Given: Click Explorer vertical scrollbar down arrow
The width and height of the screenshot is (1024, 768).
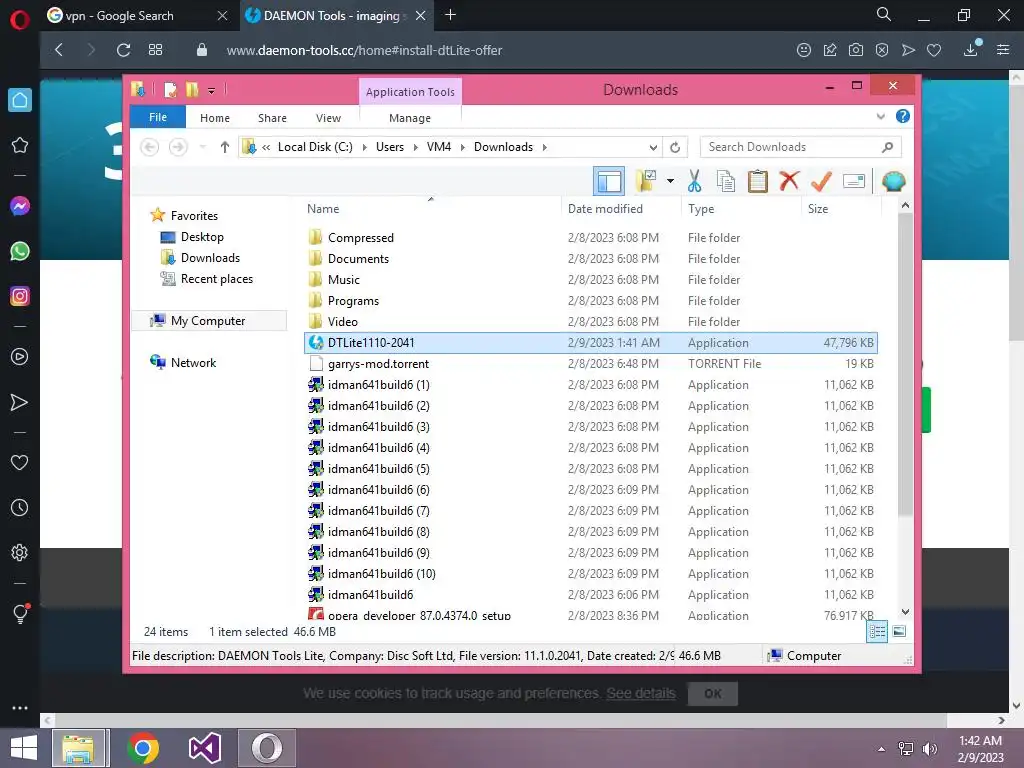Looking at the screenshot, I should [x=905, y=612].
